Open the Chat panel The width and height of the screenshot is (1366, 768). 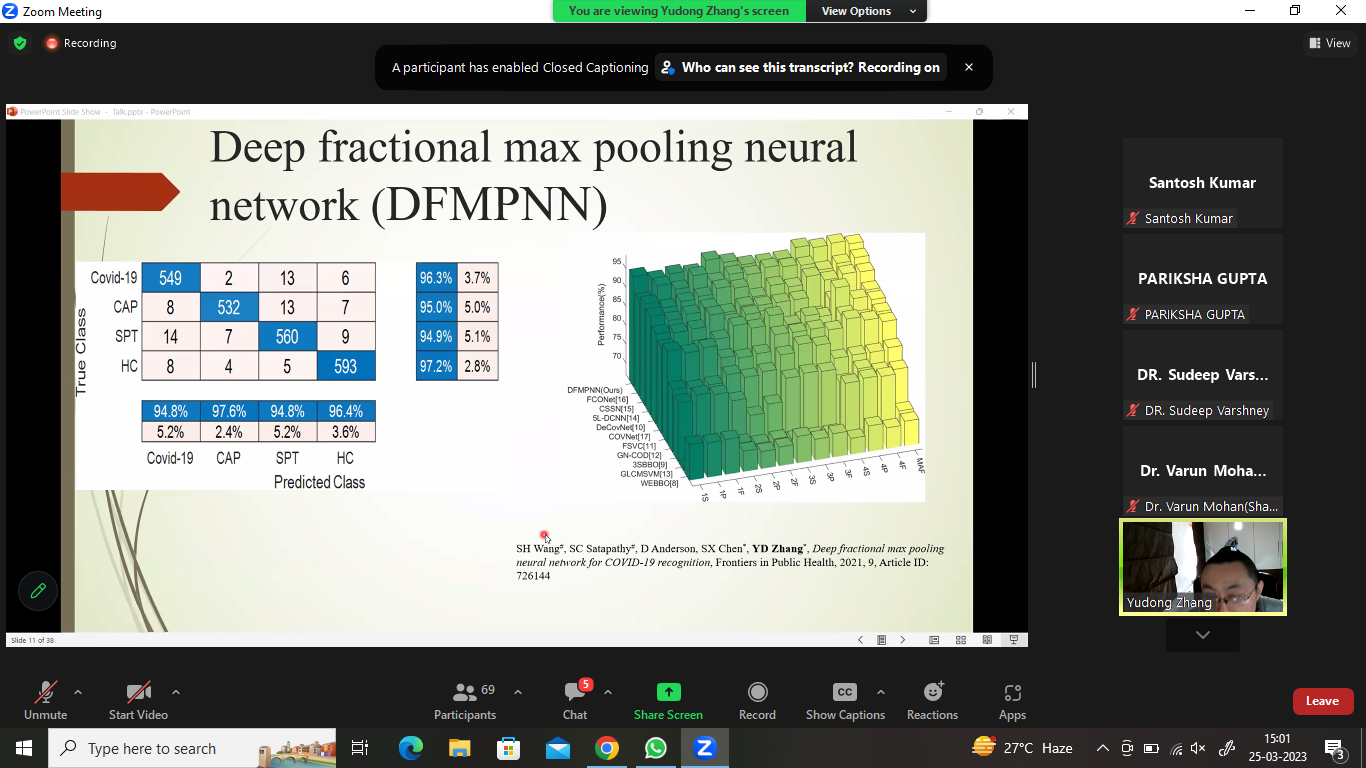click(575, 693)
